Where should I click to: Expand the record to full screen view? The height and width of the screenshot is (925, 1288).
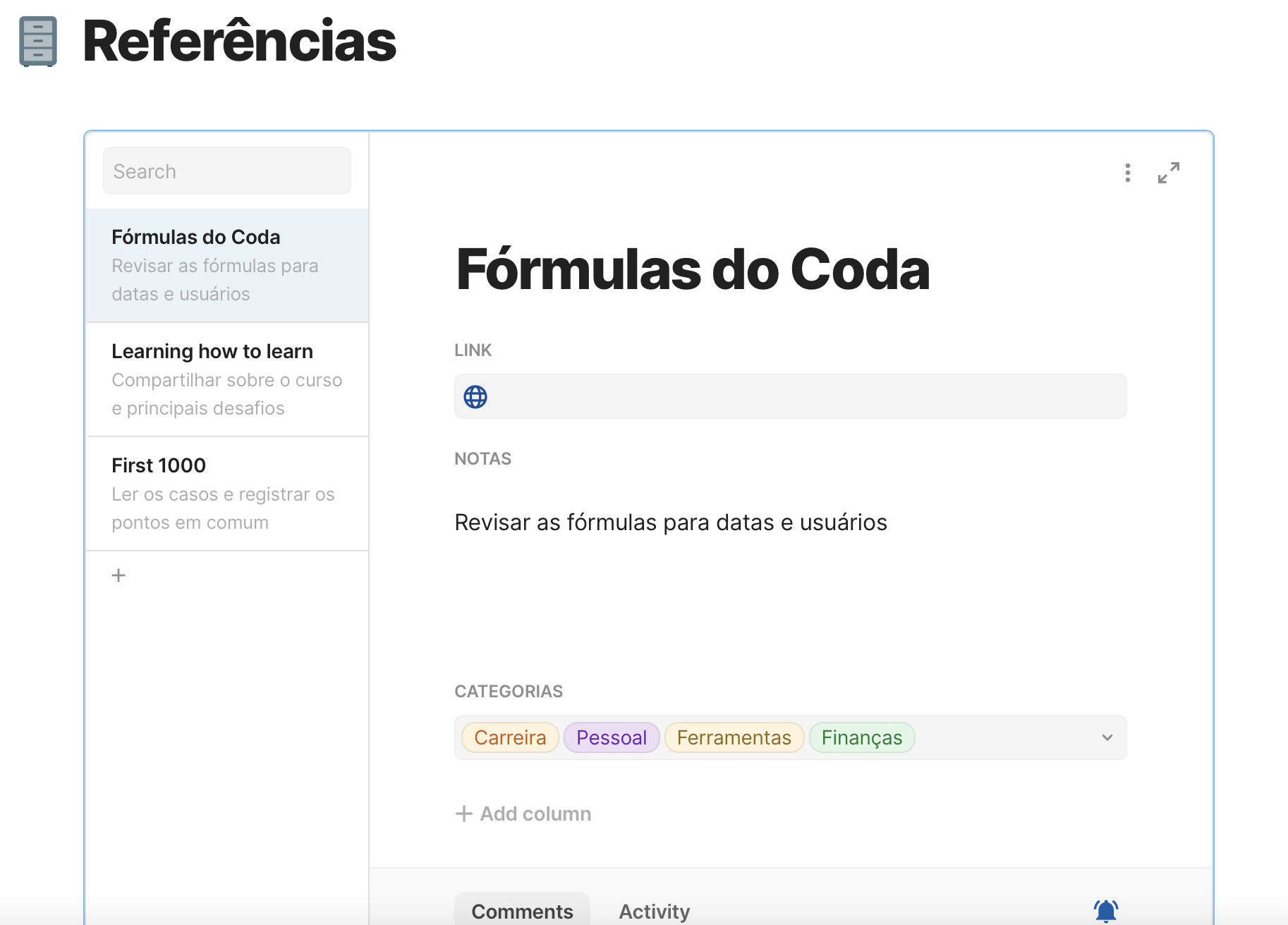pyautogui.click(x=1169, y=173)
